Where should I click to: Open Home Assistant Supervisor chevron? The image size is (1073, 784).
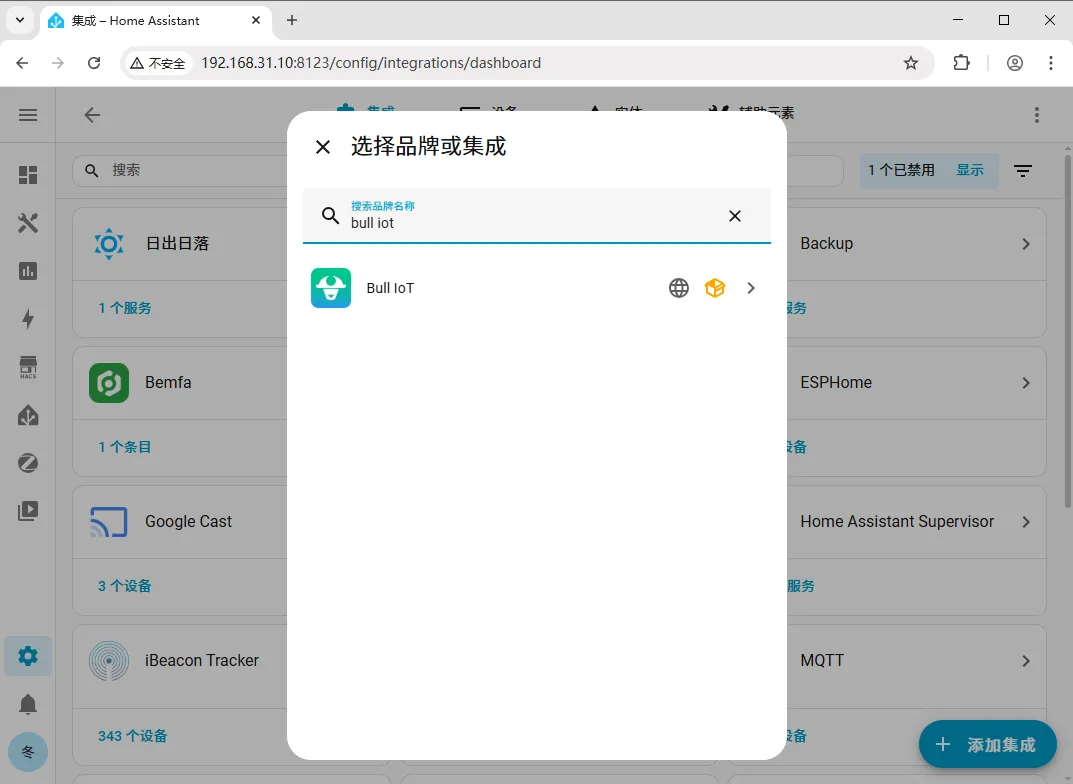click(x=1026, y=522)
